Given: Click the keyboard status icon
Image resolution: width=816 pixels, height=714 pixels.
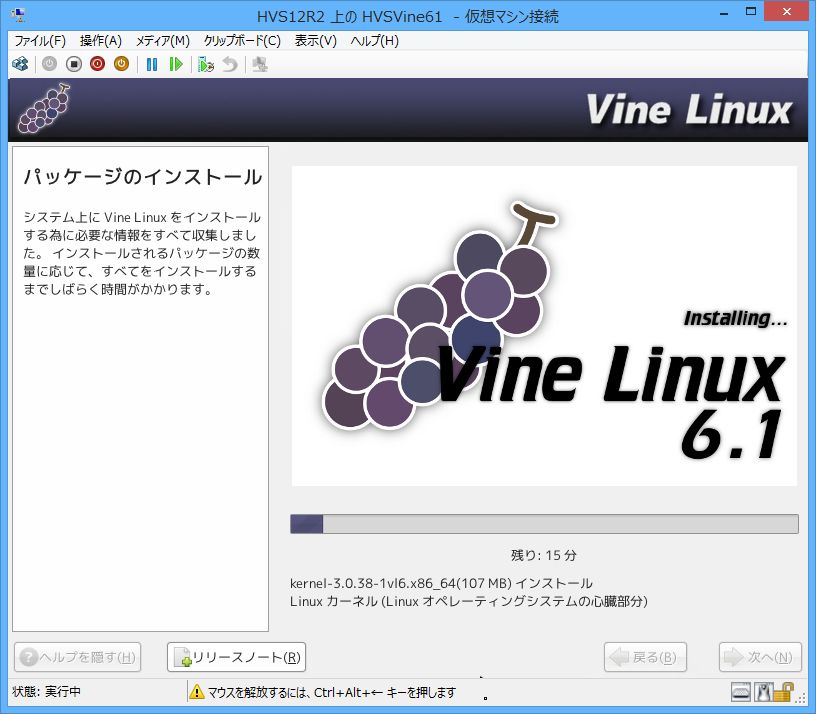Looking at the screenshot, I should tap(741, 692).
